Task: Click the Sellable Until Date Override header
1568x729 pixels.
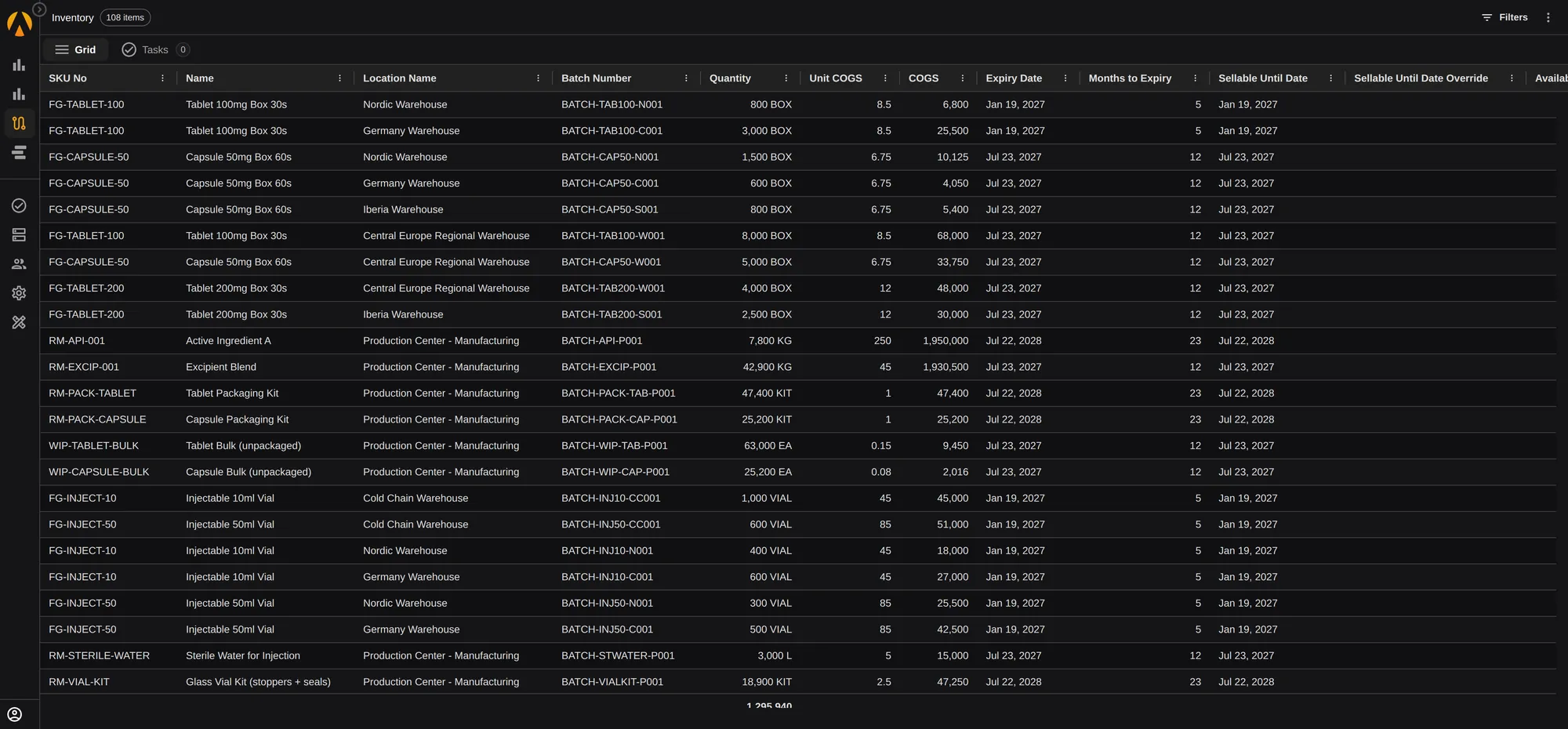Action: tap(1421, 78)
